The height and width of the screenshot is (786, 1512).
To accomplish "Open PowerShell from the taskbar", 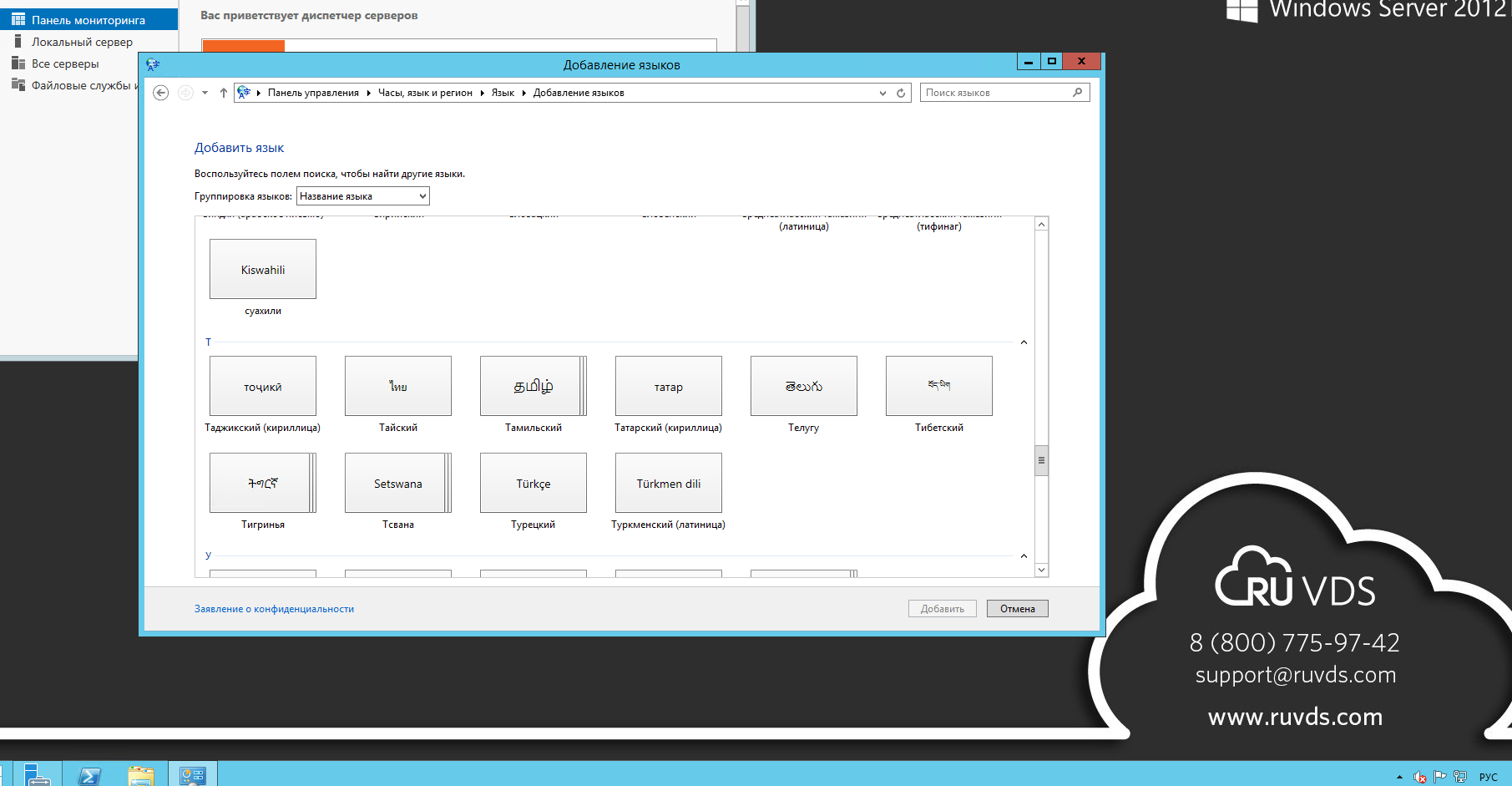I will (89, 775).
